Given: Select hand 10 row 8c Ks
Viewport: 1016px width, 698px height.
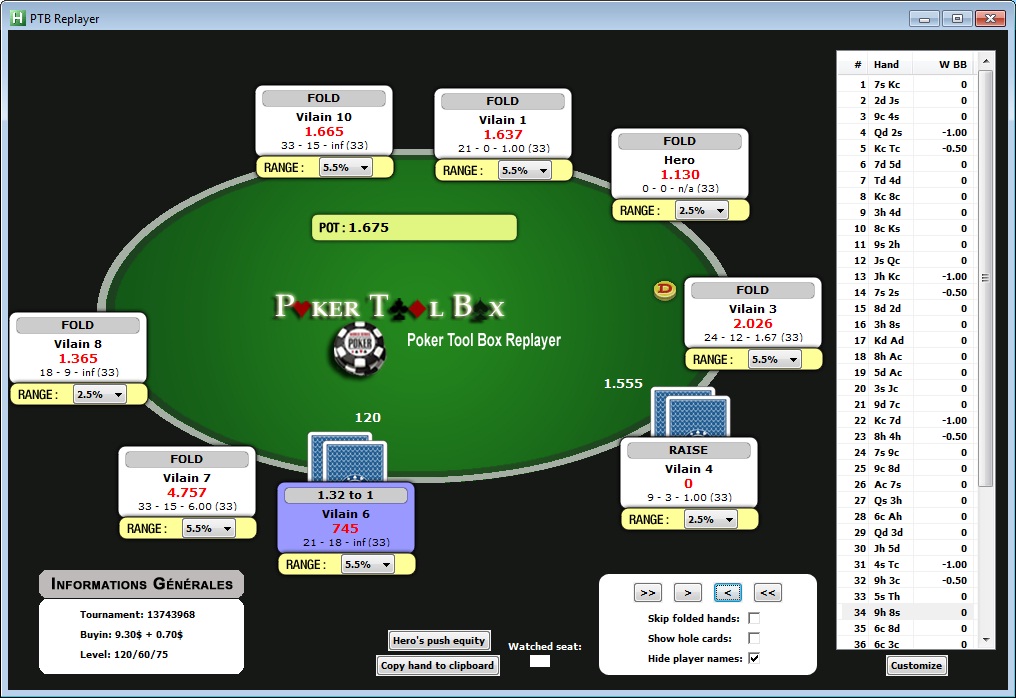Looking at the screenshot, I should coord(907,228).
